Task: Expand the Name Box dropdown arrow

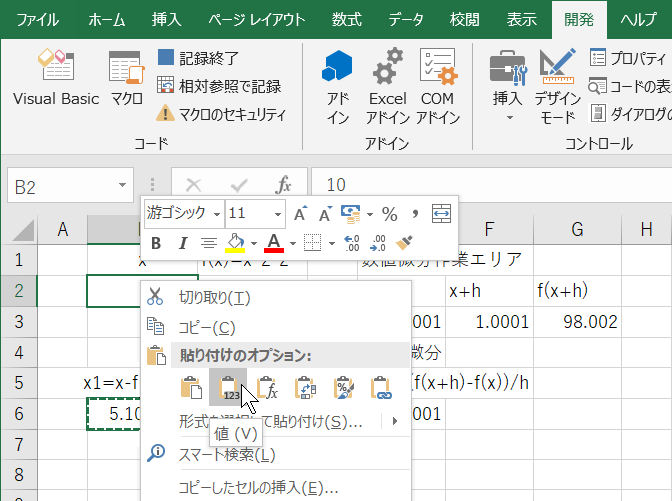Action: point(123,185)
